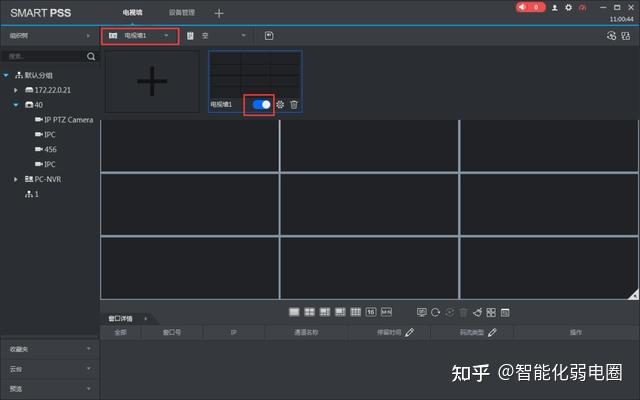
Task: Expand the PC-NVR device node
Action: point(16,179)
